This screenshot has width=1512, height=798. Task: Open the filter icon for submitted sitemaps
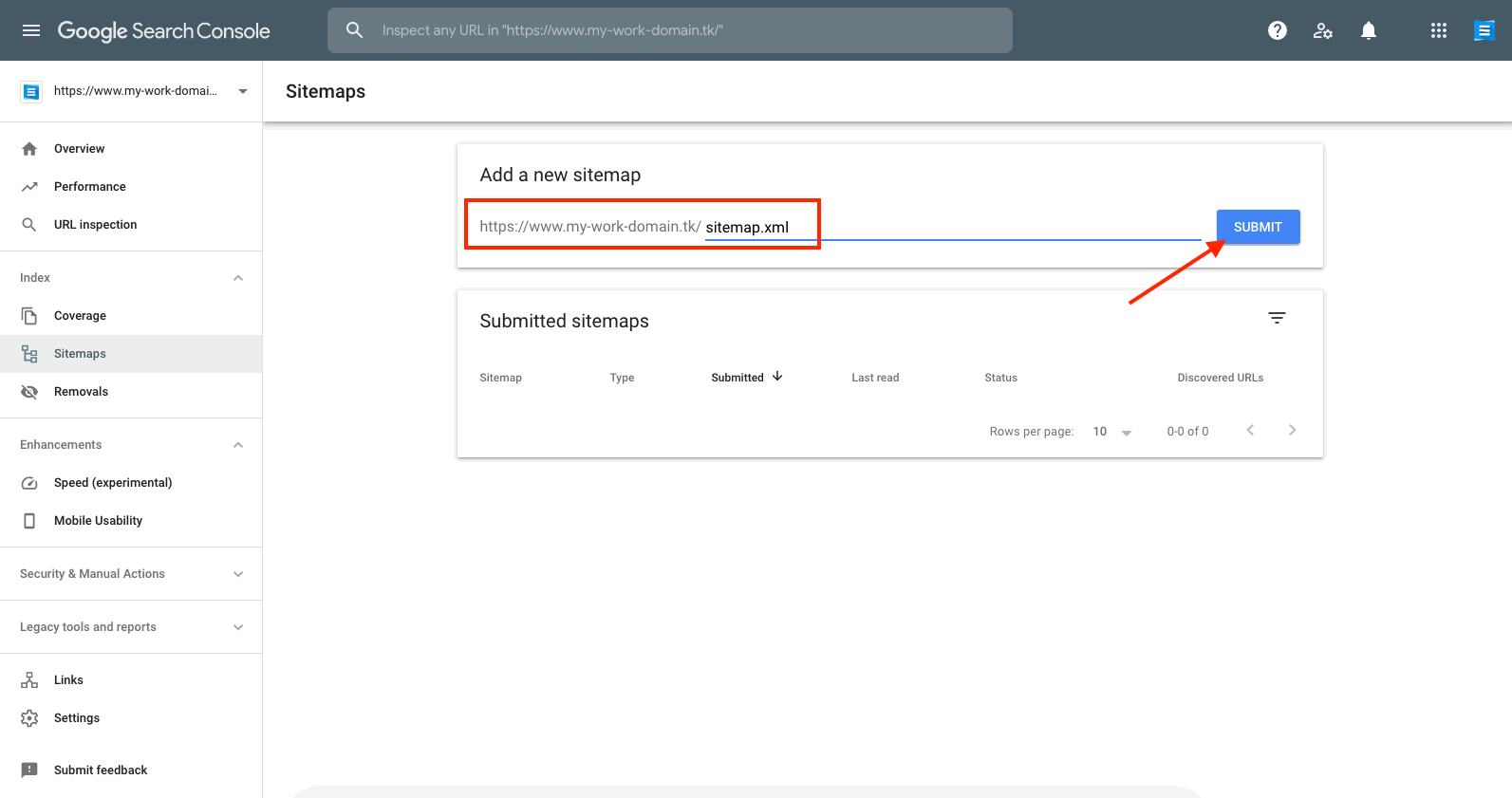tap(1278, 318)
